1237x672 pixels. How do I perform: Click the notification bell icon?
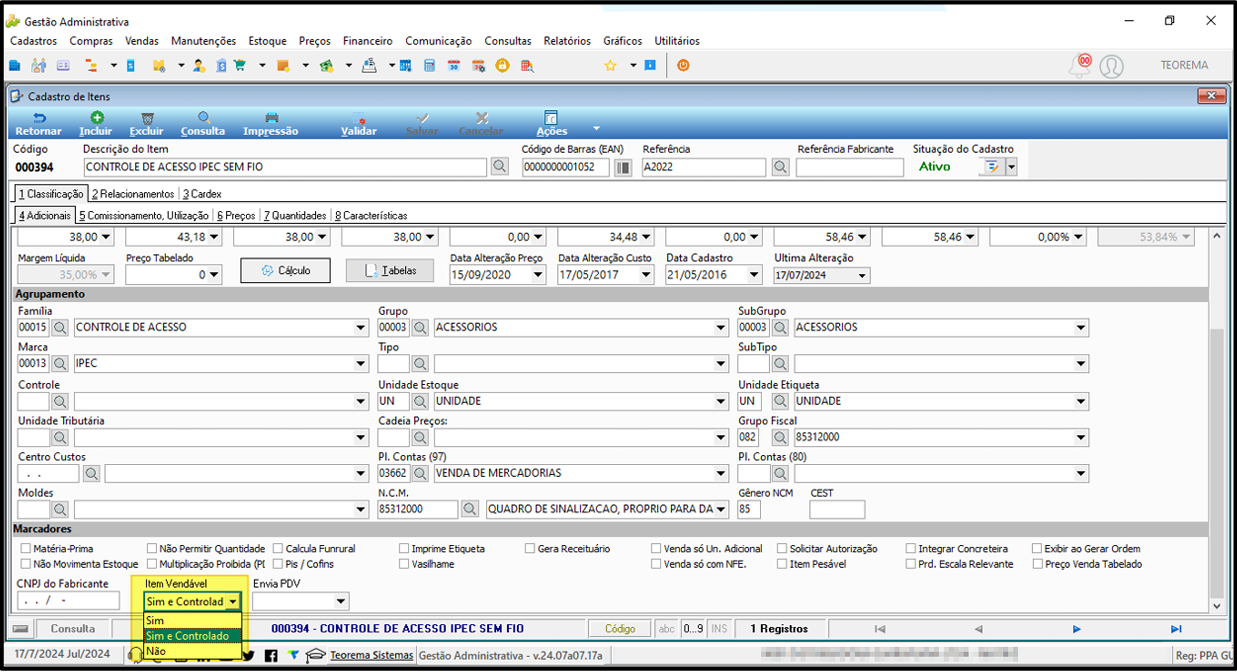click(x=1080, y=66)
